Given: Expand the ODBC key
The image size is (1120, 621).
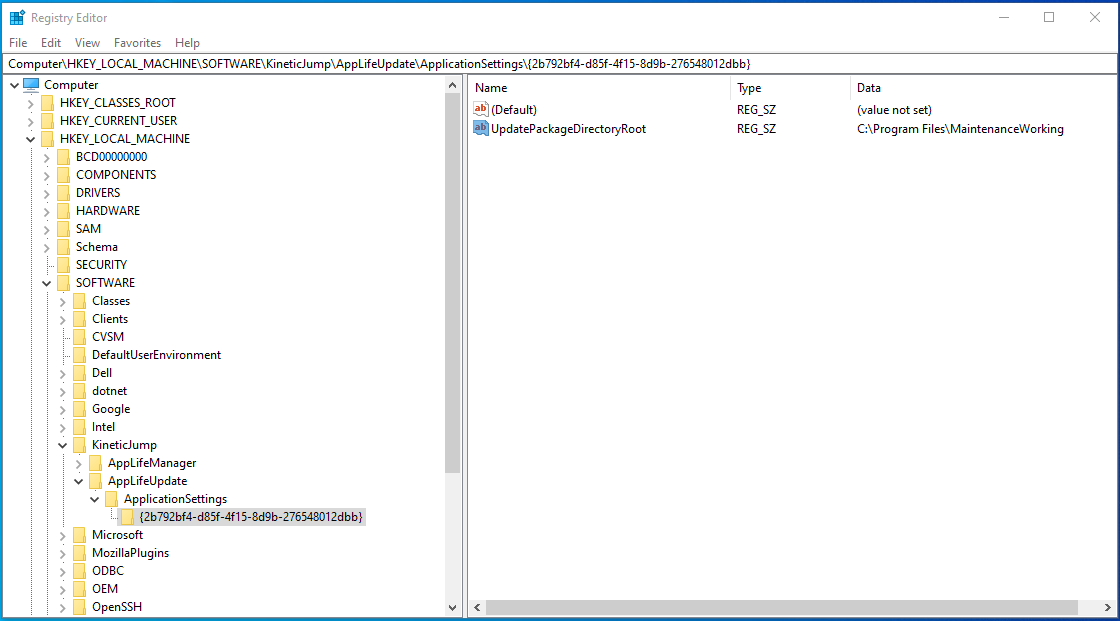Looking at the screenshot, I should (62, 572).
